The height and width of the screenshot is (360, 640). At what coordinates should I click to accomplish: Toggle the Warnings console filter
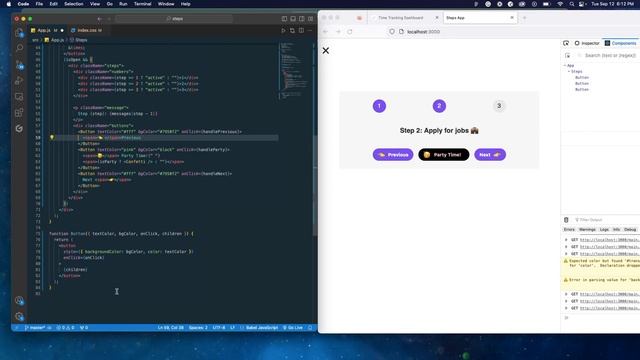pos(587,230)
